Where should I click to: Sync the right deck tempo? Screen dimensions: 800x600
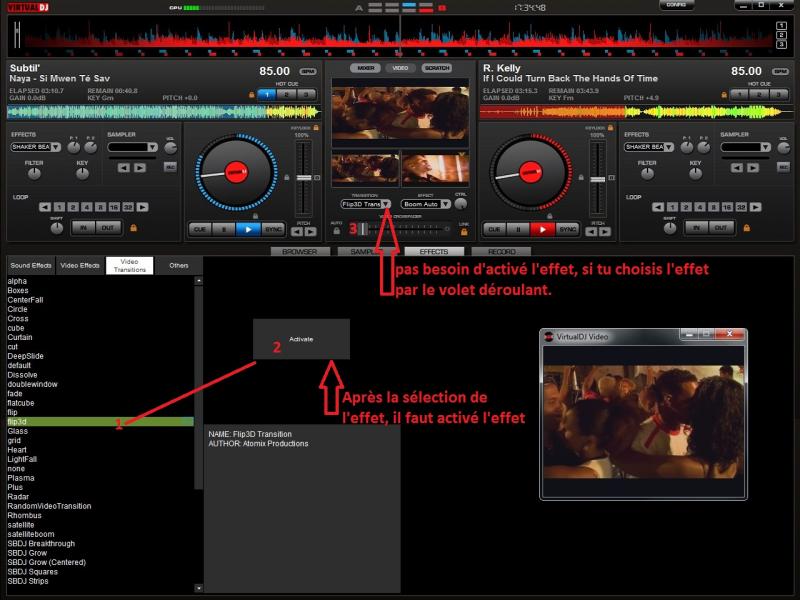coord(567,229)
